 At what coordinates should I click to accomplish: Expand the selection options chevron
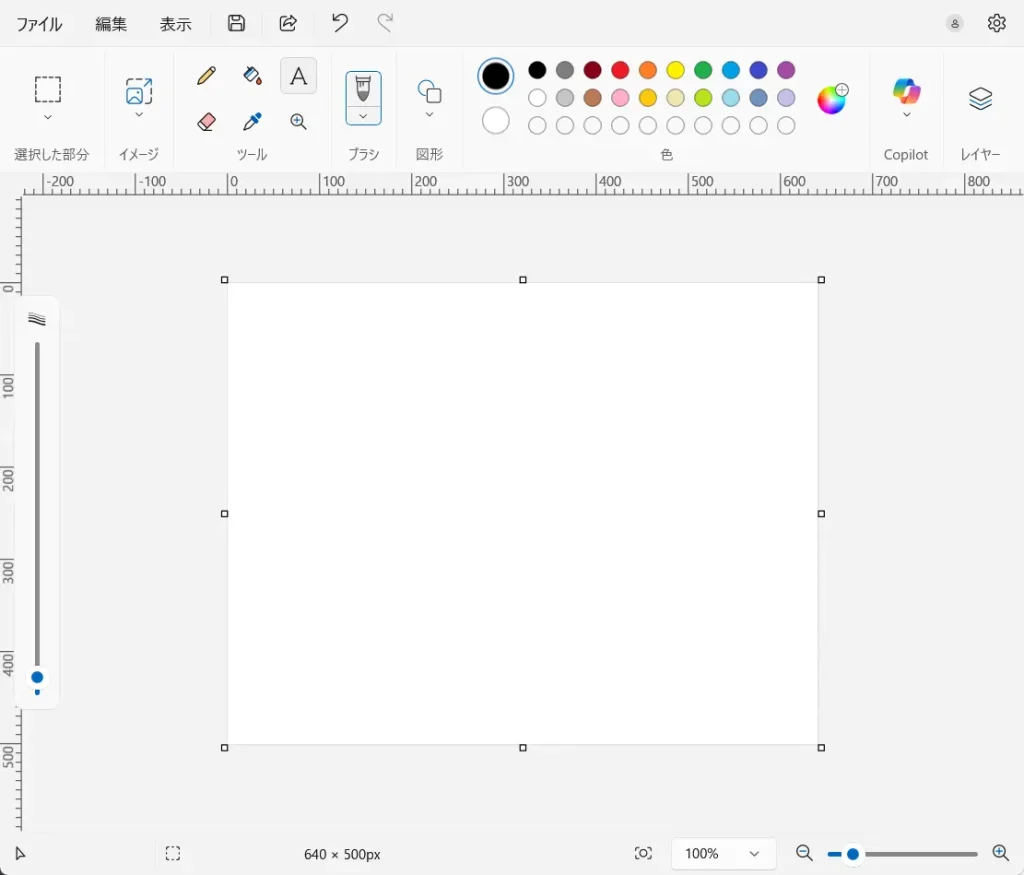pos(48,118)
